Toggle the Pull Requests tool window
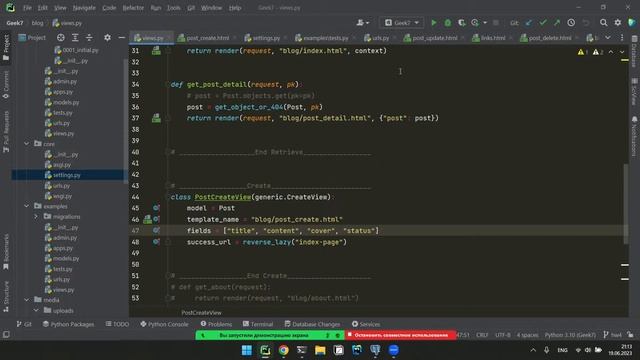640x360 pixels. pyautogui.click(x=6, y=131)
